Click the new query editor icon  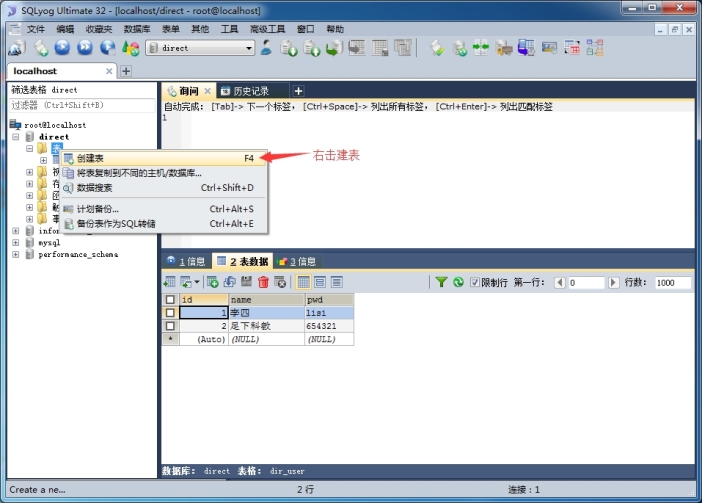point(41,48)
